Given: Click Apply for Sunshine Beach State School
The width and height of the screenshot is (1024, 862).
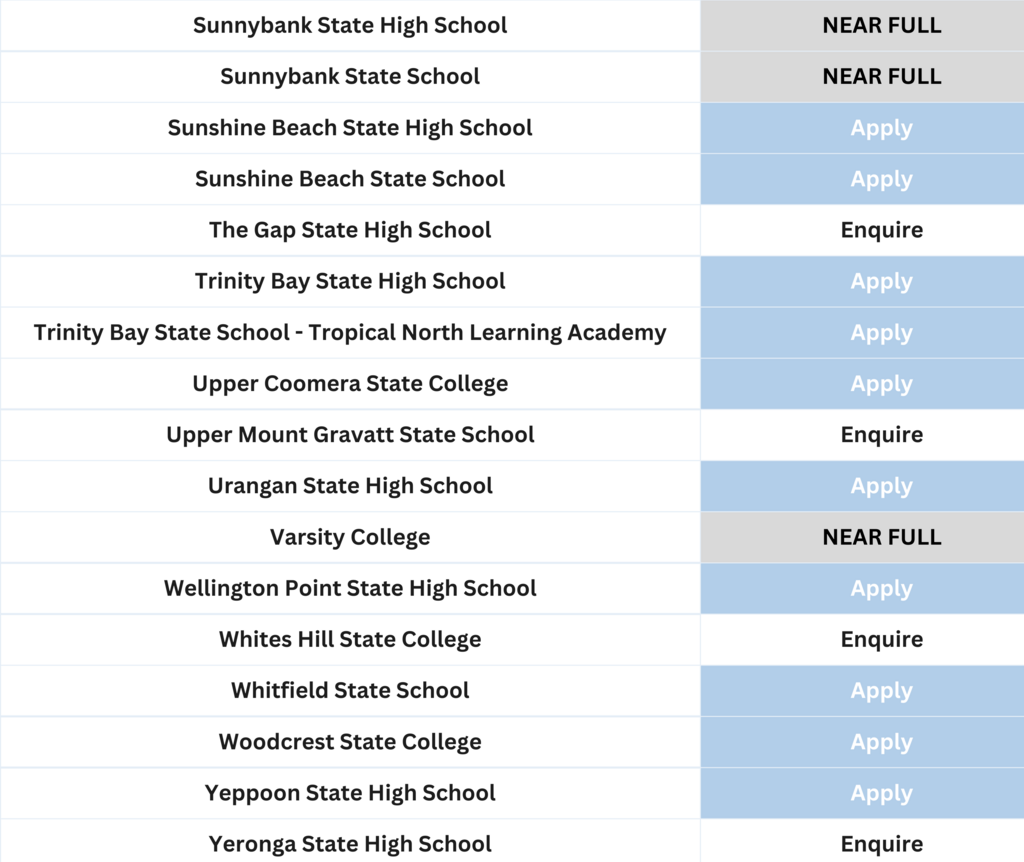Looking at the screenshot, I should pyautogui.click(x=881, y=179).
